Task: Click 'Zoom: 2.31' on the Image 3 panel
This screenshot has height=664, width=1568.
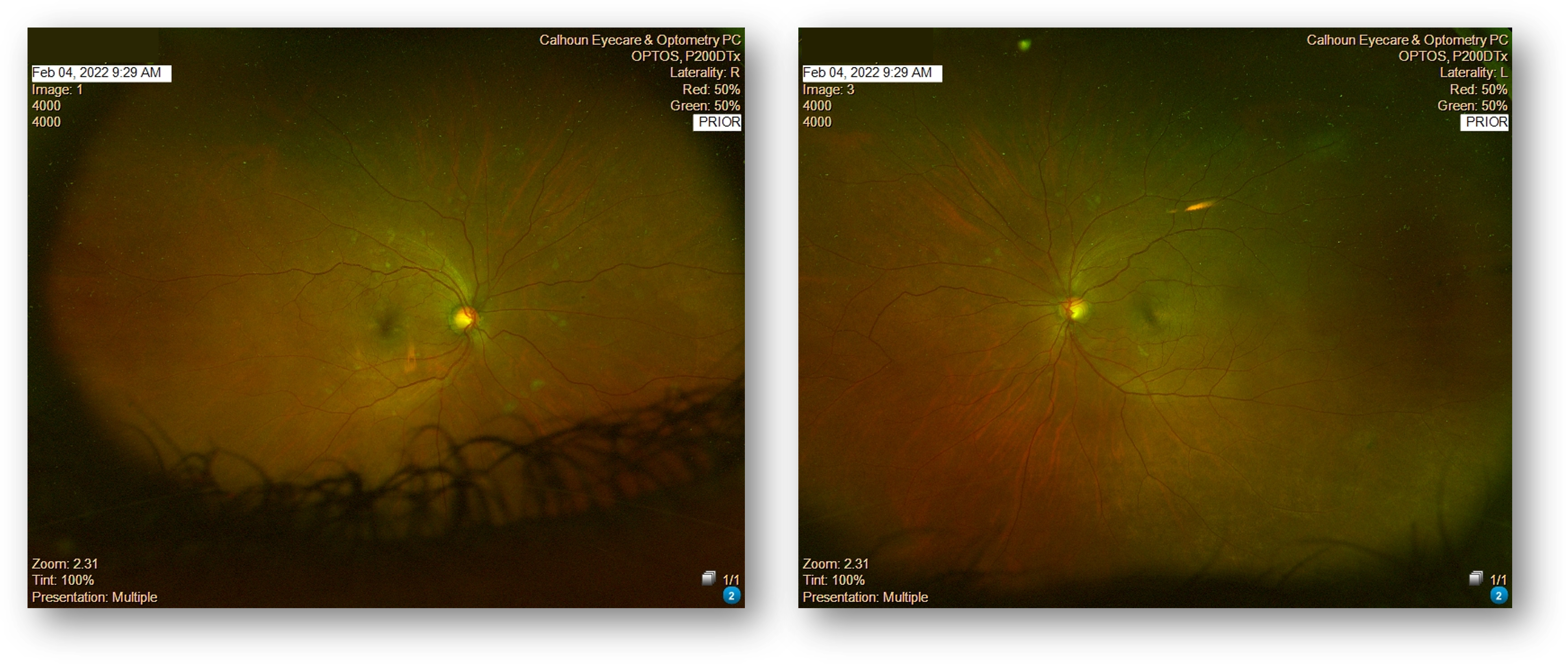Action: 835,564
